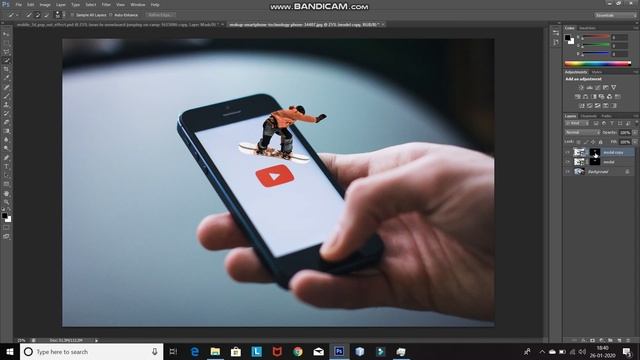Open the Opacity slider arrow

pyautogui.click(x=635, y=133)
